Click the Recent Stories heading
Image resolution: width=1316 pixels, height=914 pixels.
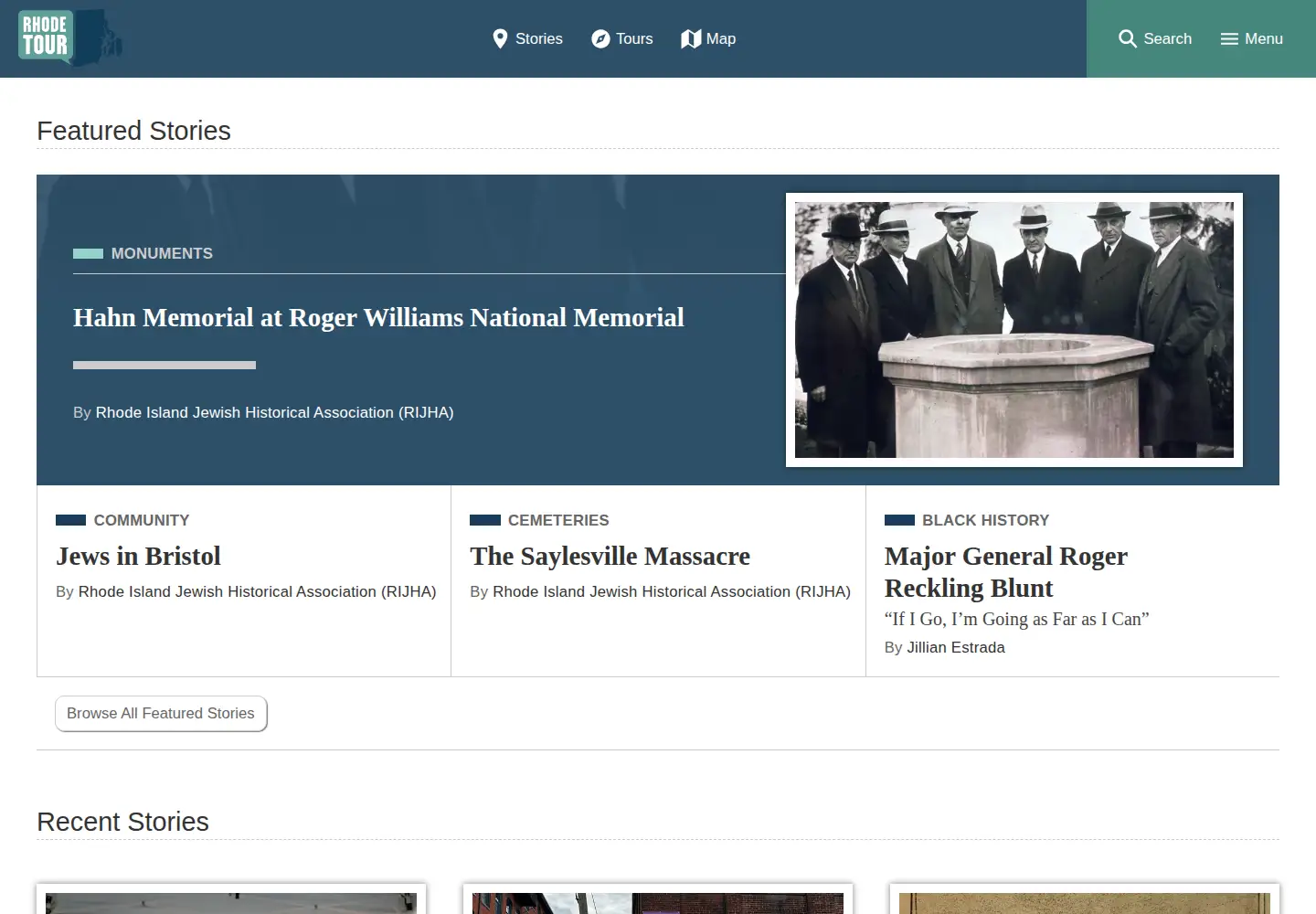point(122,822)
